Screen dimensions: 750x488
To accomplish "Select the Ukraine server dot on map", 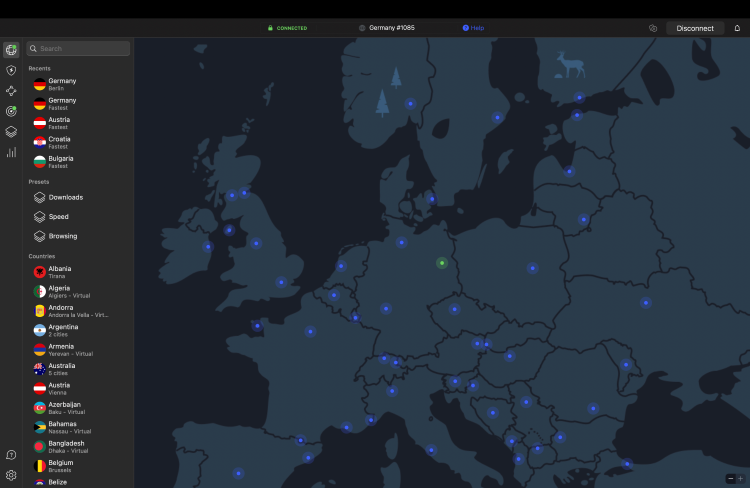I will tap(646, 302).
